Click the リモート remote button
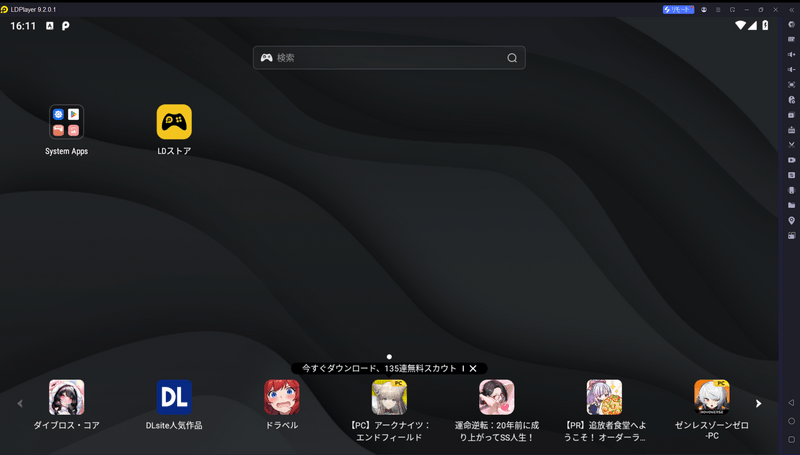Viewport: 800px width, 455px height. pyautogui.click(x=678, y=9)
